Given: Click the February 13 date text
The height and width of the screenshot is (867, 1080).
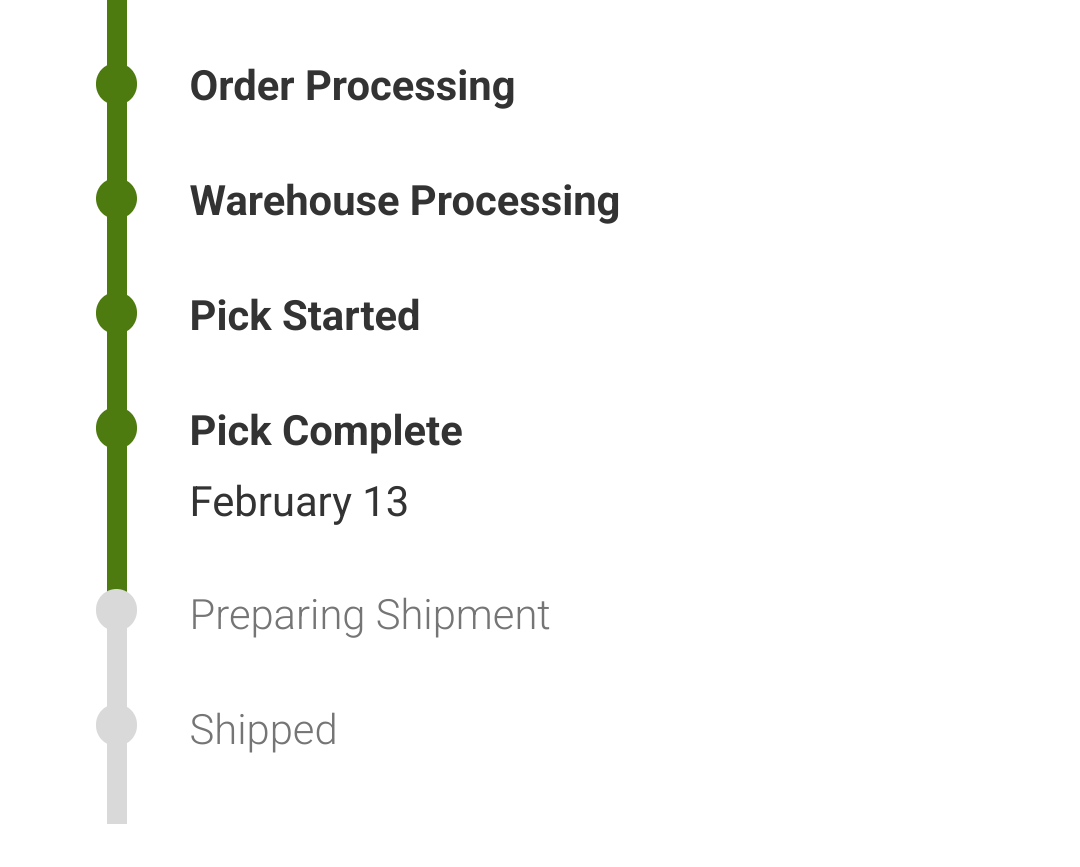Looking at the screenshot, I should 299,503.
